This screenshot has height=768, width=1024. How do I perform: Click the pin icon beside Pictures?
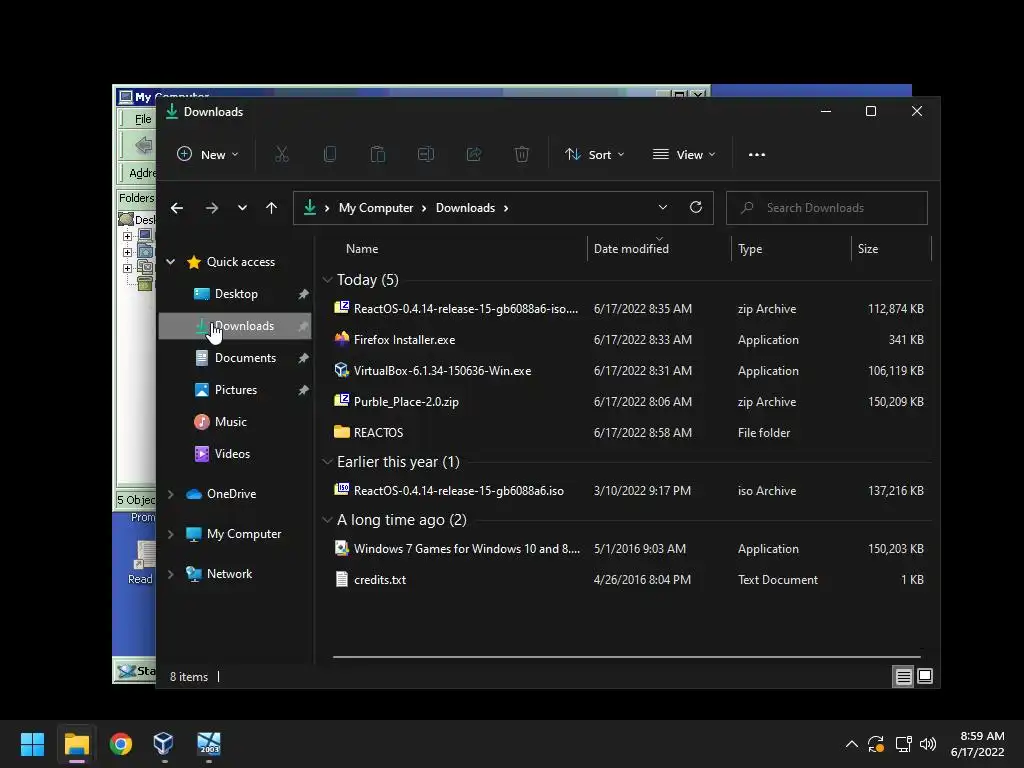pyautogui.click(x=303, y=391)
